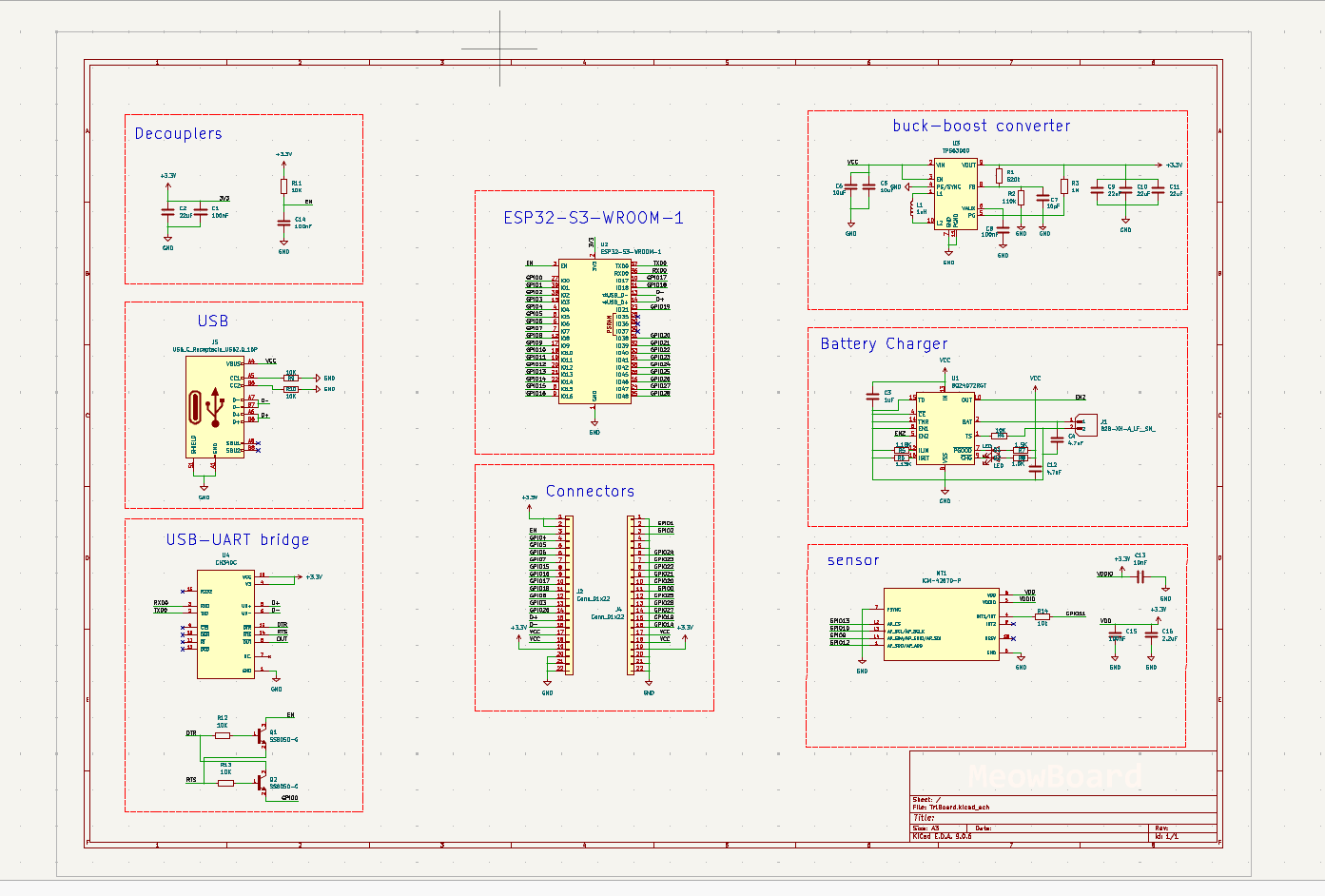Select the ICM-42670-P sensor symbol
Viewport: 1325px width, 896px height.
pyautogui.click(x=941, y=624)
